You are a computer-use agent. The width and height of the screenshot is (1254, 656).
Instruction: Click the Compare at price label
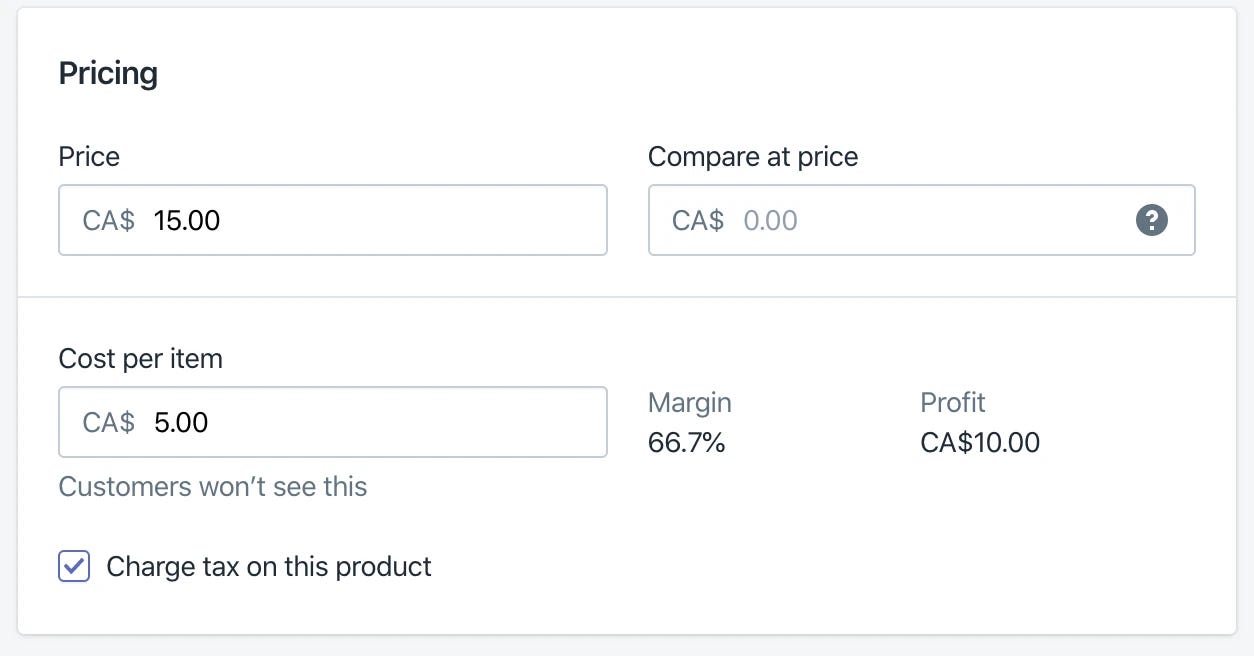(753, 156)
